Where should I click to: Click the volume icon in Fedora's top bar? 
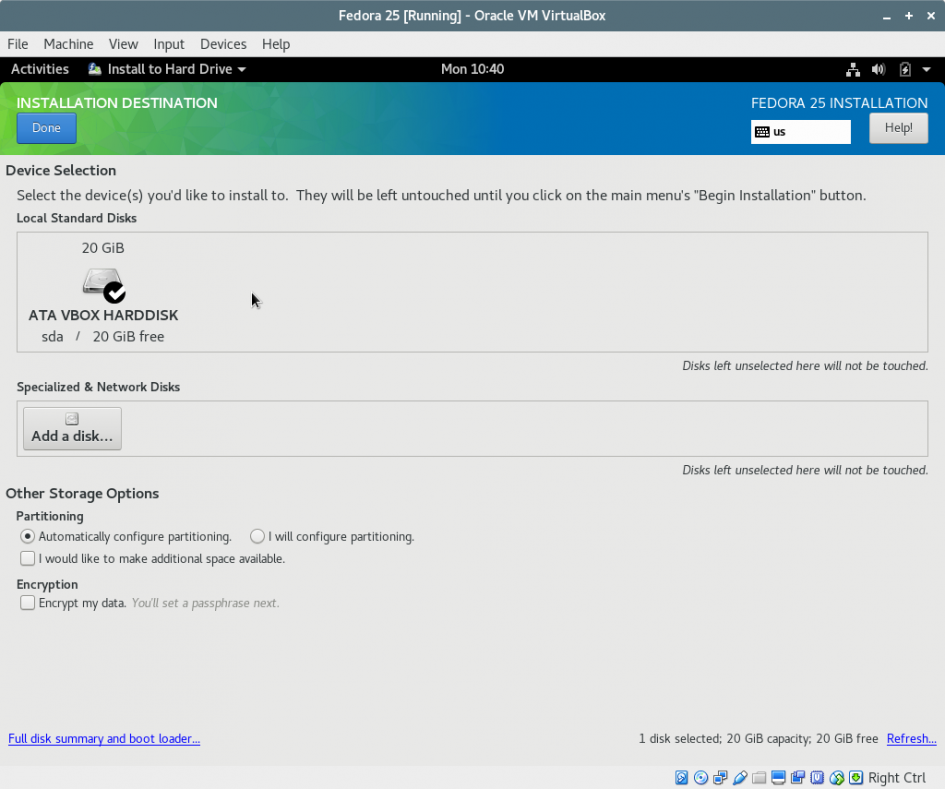[878, 69]
